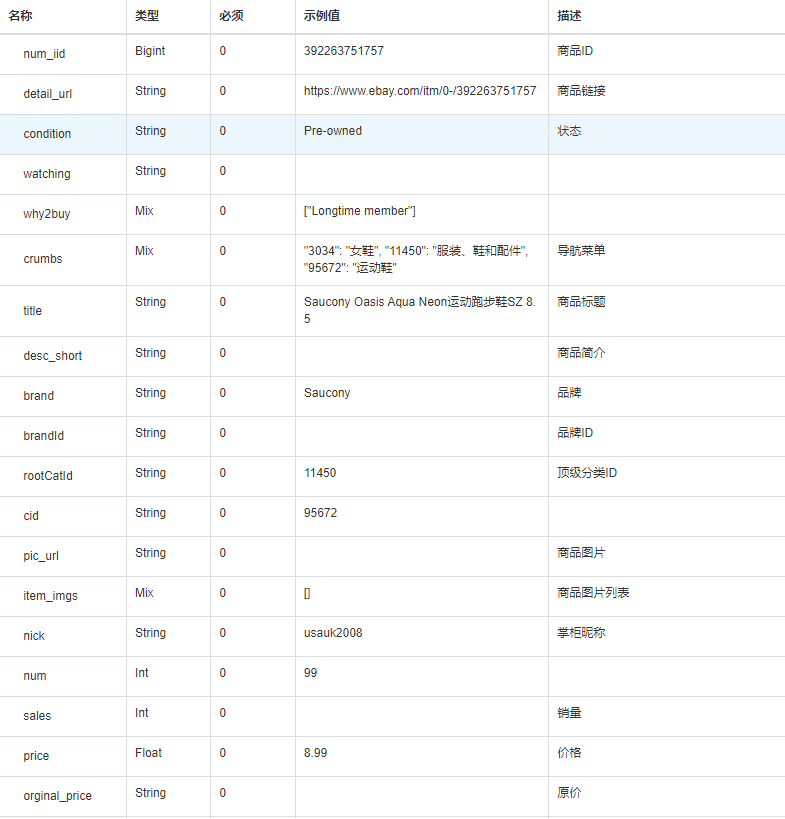Select the 顶级分类ID description
785x819 pixels.
pyautogui.click(x=587, y=473)
